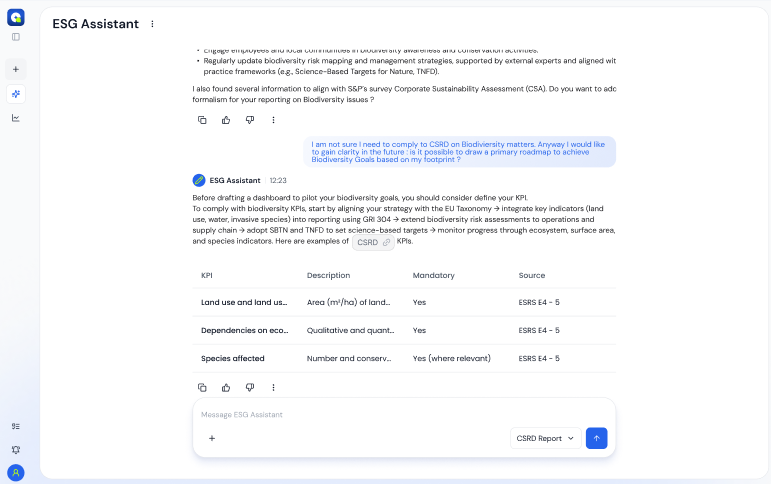Open ESG Assistant header options menu
Image resolution: width=771 pixels, height=484 pixels.
click(152, 24)
